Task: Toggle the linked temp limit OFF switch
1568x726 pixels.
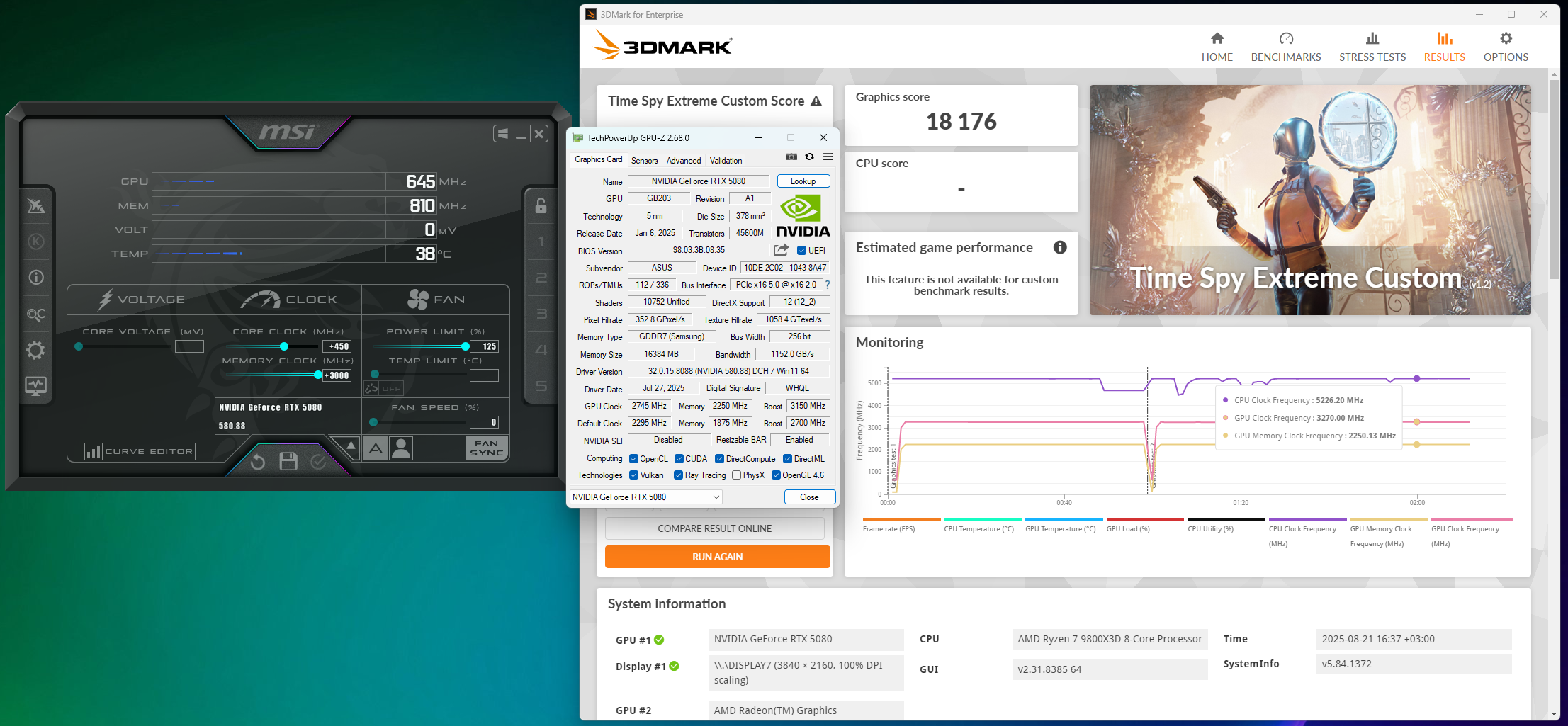Action: (x=383, y=388)
